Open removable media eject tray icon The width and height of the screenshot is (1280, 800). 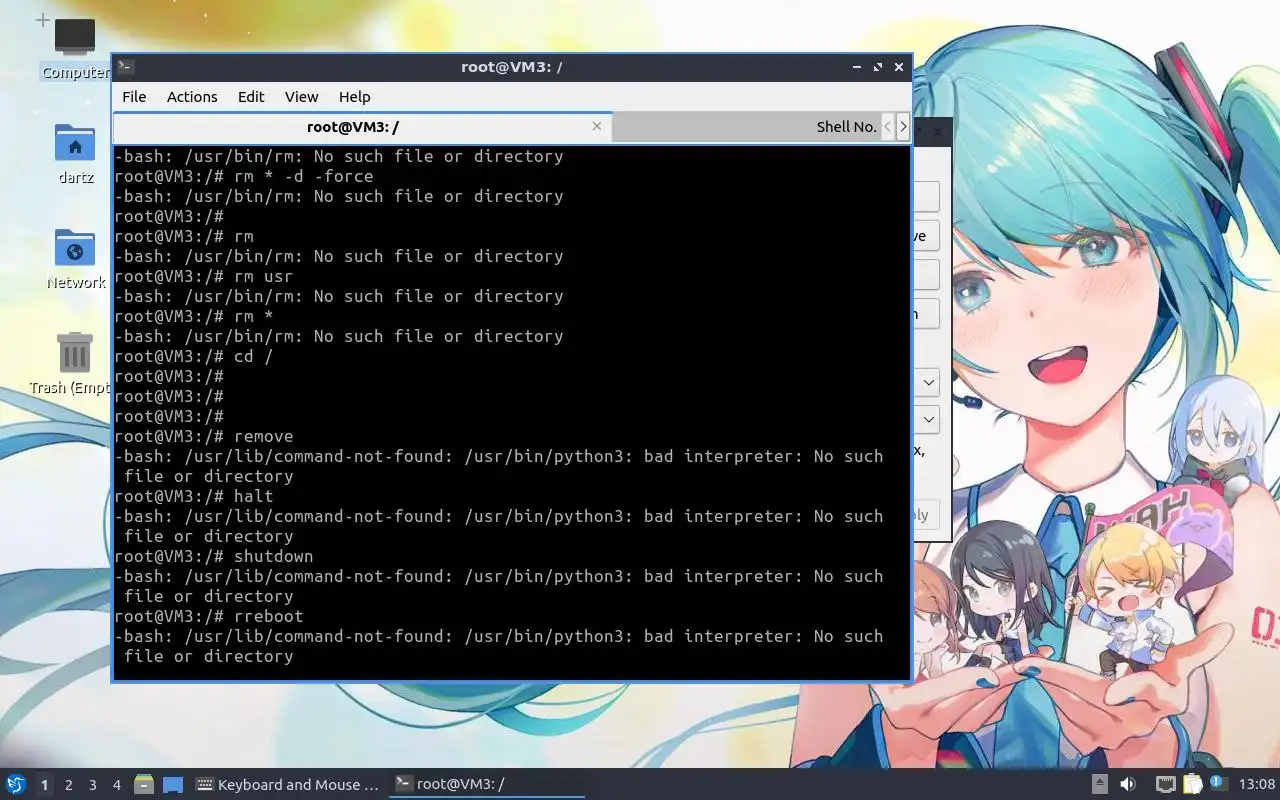[x=1099, y=784]
